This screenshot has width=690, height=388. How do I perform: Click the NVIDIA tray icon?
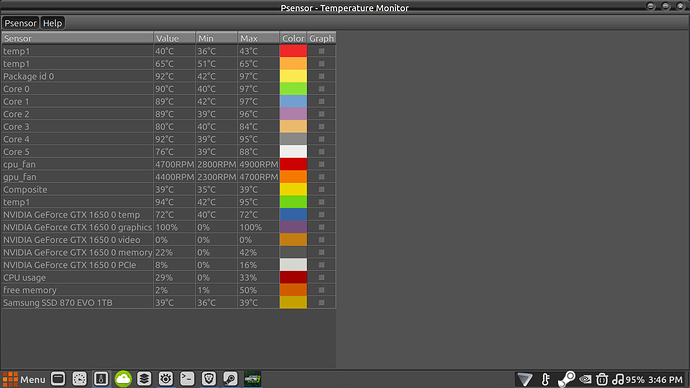pos(585,379)
